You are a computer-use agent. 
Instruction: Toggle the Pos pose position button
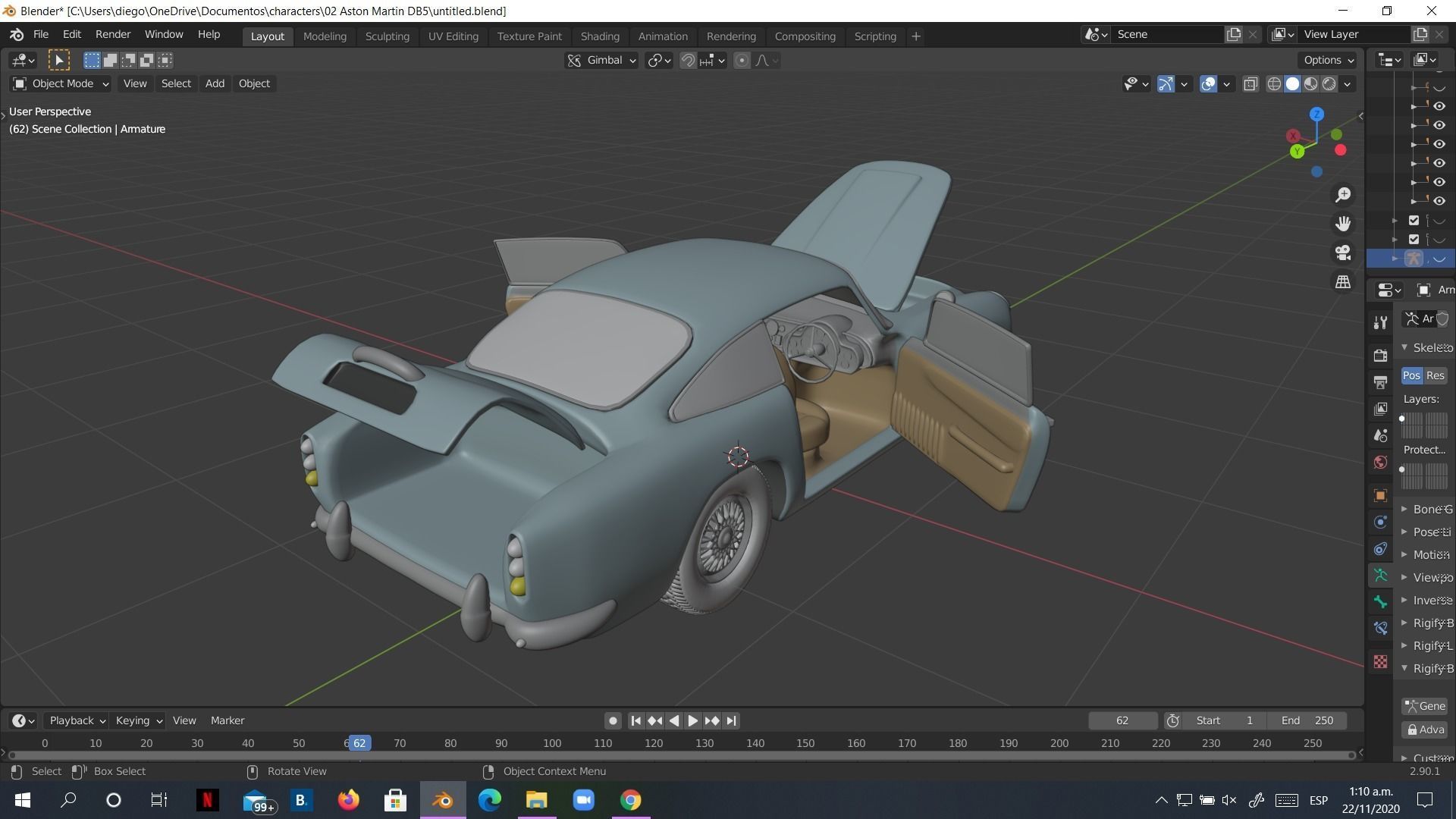(x=1411, y=375)
